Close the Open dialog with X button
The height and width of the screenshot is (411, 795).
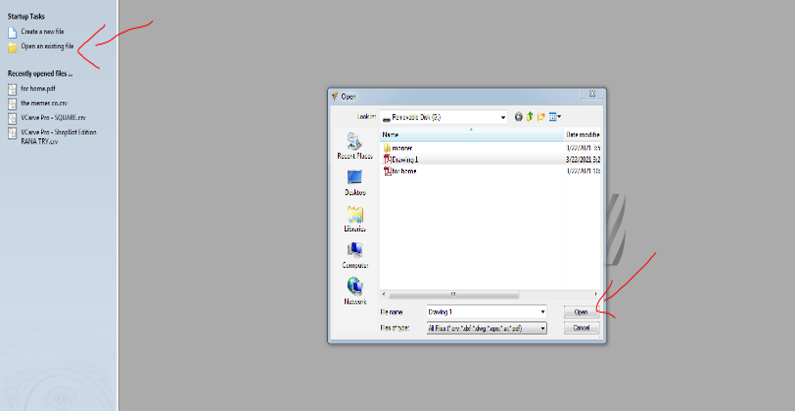592,94
